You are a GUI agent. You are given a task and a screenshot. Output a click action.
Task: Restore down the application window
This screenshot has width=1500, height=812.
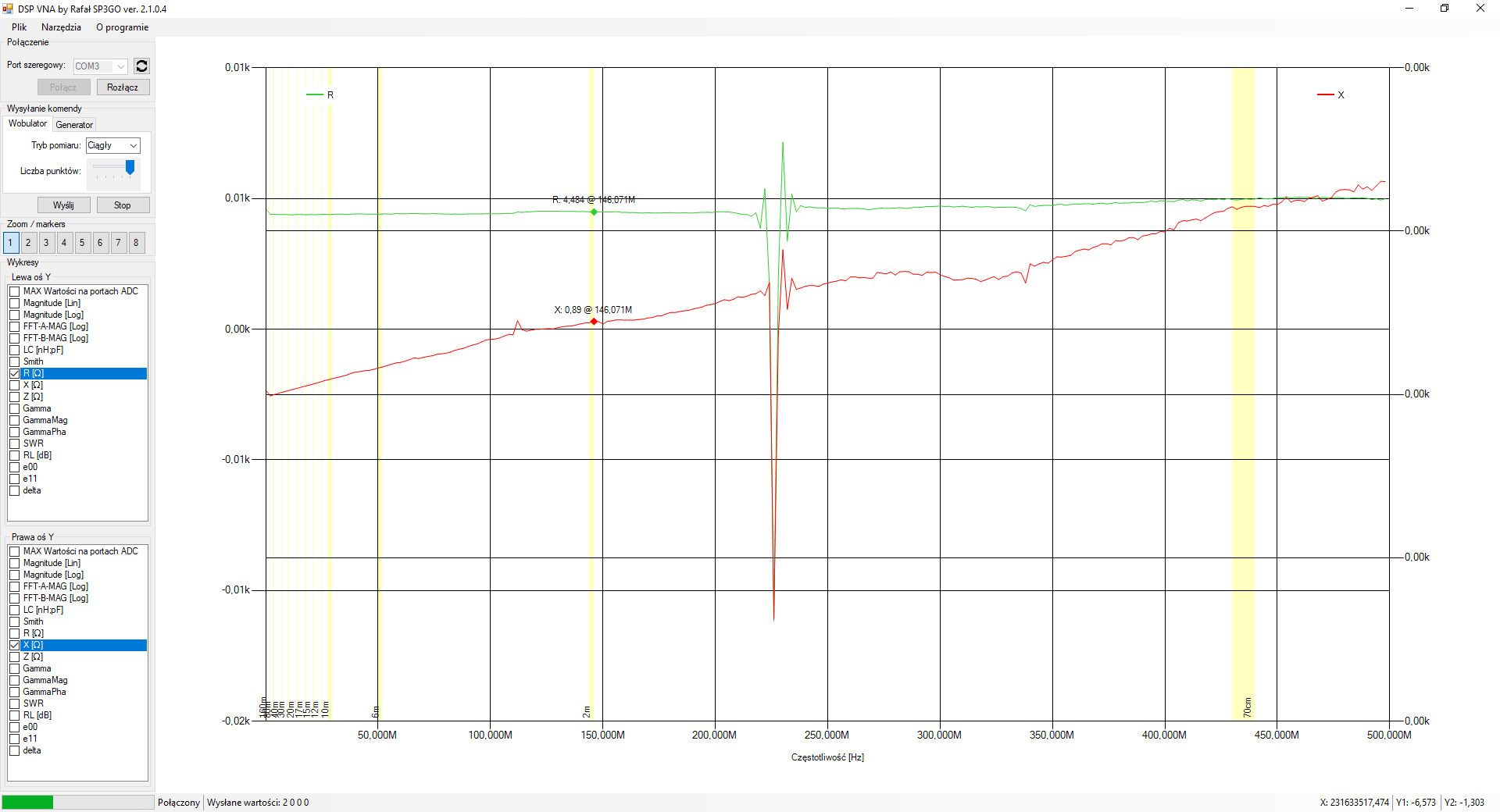click(1445, 9)
